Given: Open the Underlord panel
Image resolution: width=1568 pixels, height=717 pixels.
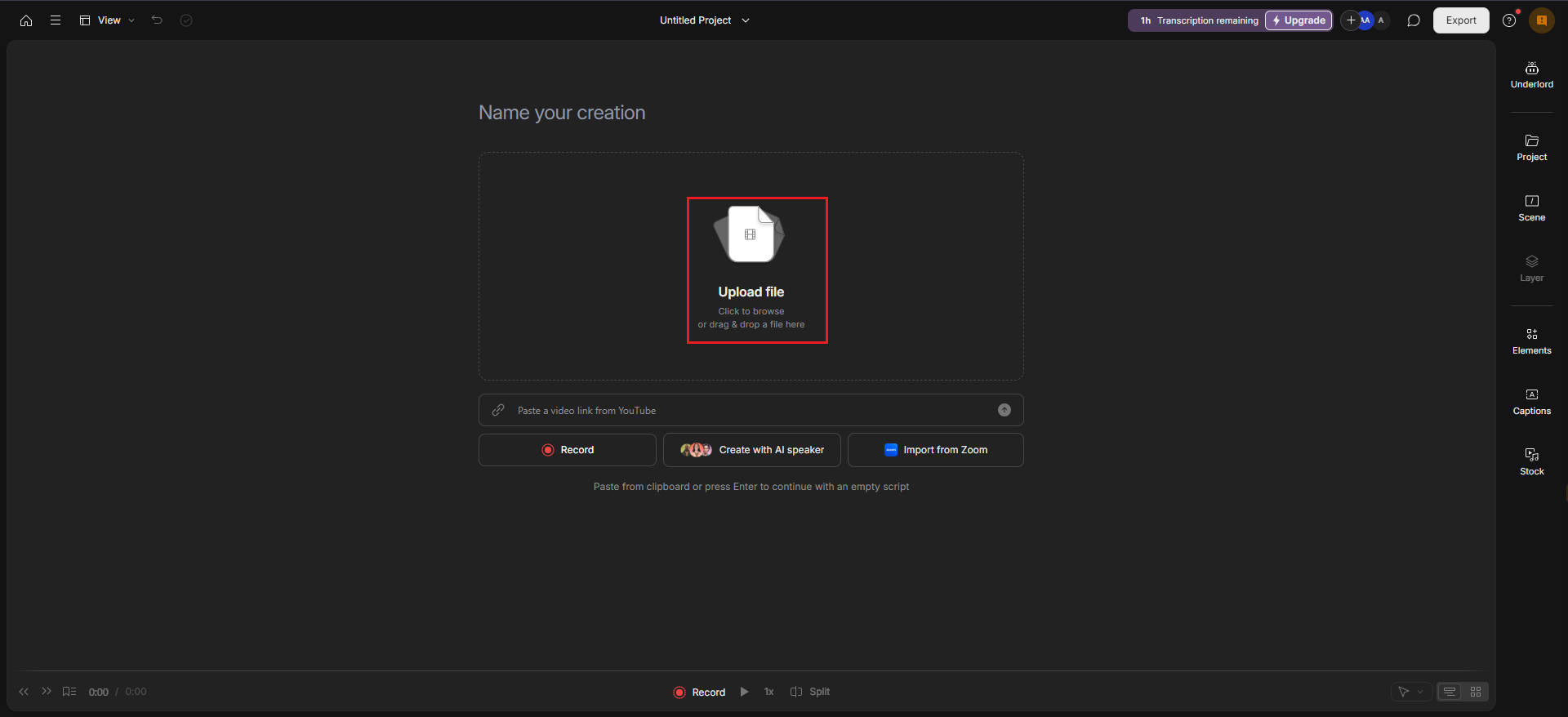Looking at the screenshot, I should coord(1532,75).
